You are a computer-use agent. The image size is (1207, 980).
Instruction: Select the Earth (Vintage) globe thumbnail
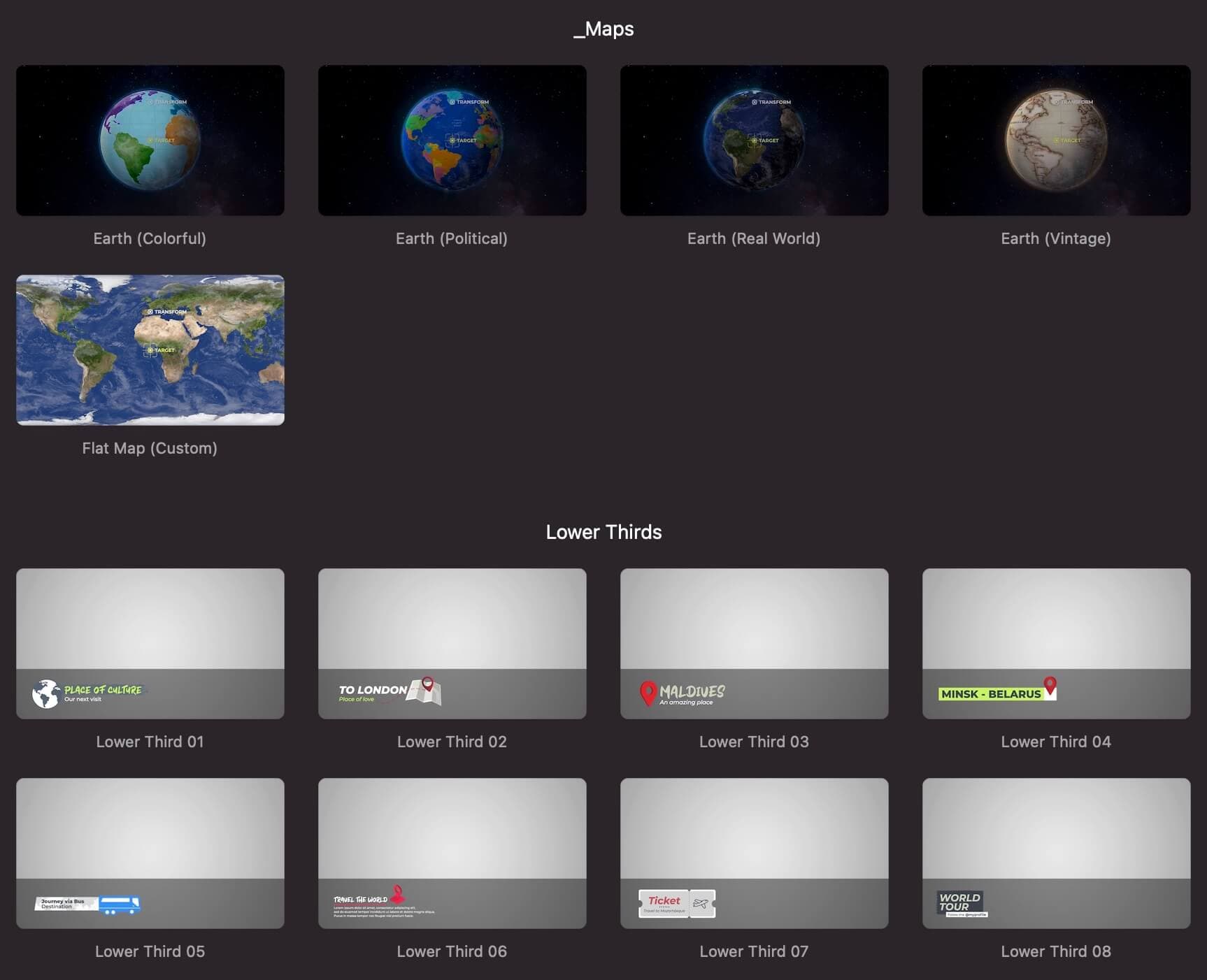pyautogui.click(x=1056, y=140)
